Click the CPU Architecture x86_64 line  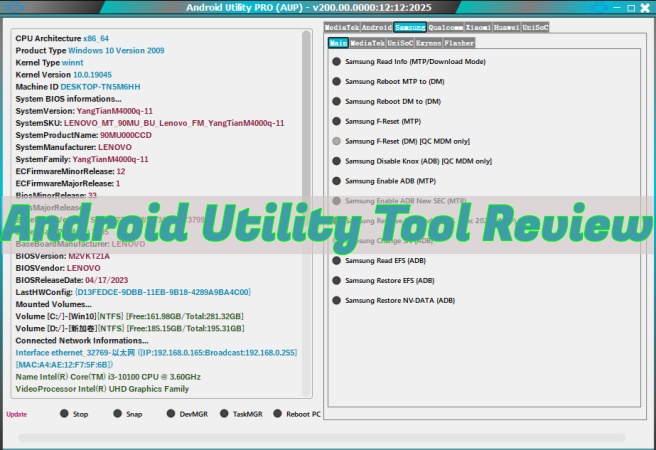[62, 38]
